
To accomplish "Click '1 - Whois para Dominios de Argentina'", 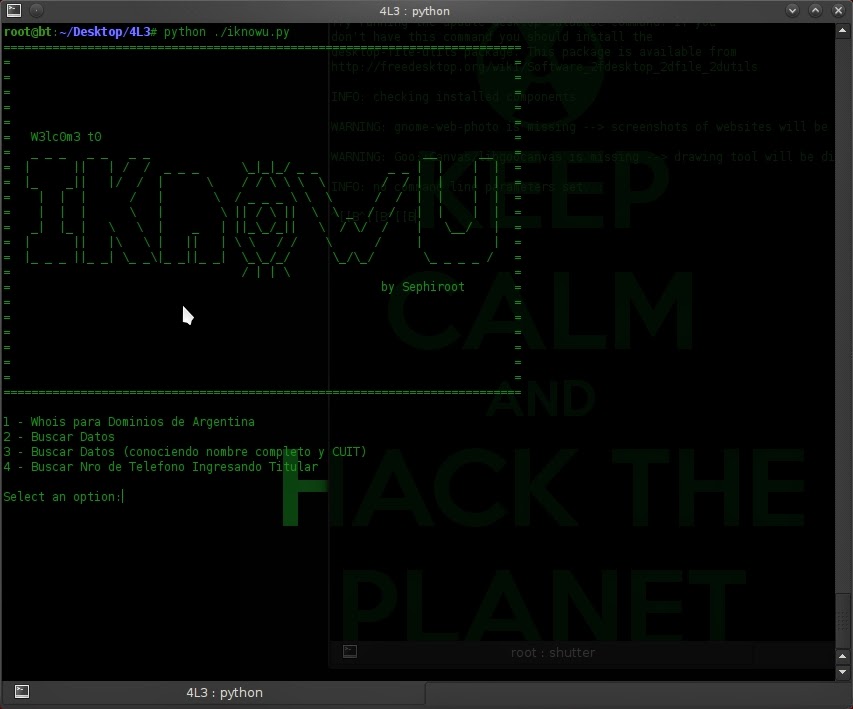I will pyautogui.click(x=129, y=422).
